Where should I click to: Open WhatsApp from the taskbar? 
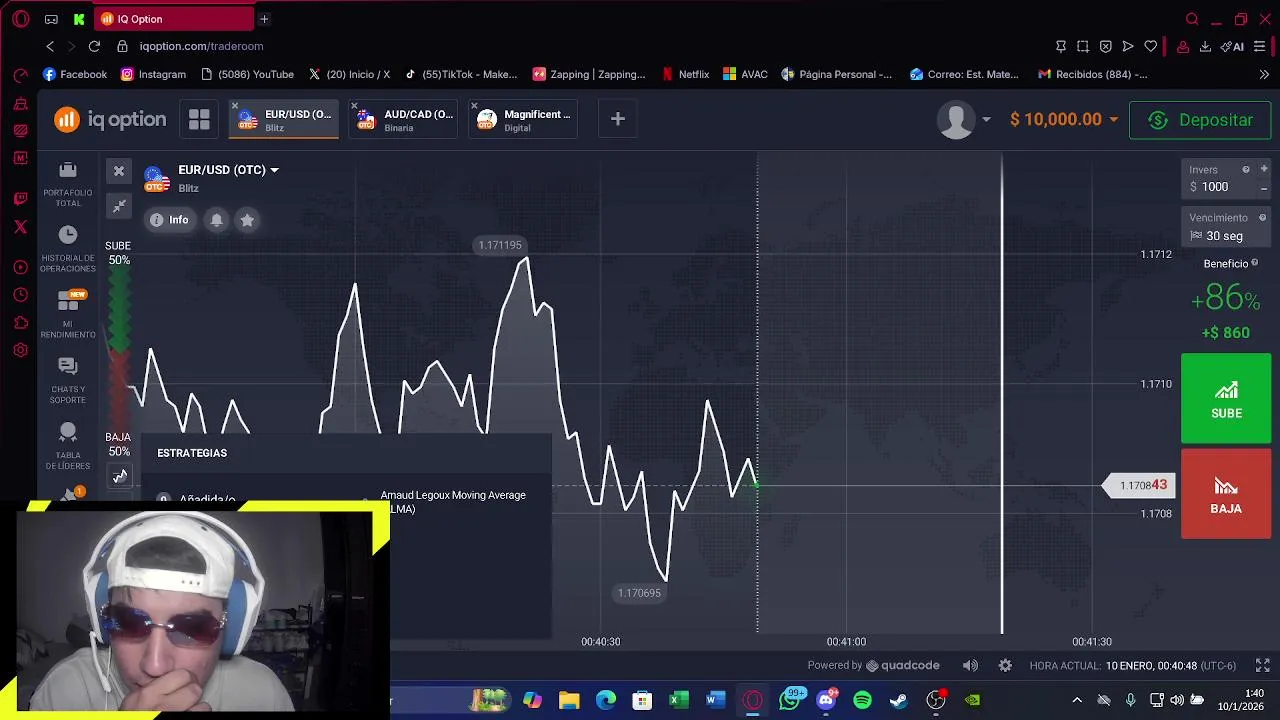tap(790, 700)
